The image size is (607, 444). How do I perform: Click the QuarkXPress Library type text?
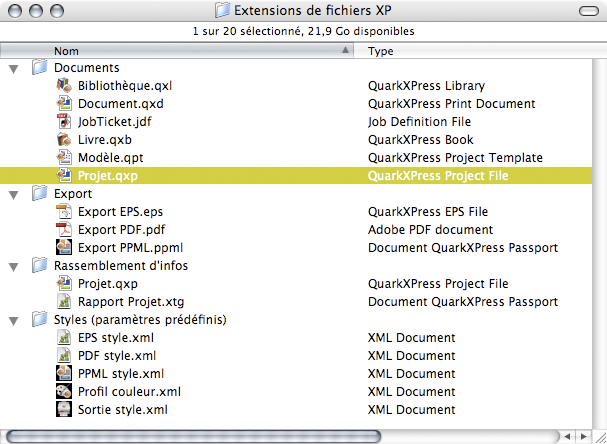pyautogui.click(x=426, y=86)
